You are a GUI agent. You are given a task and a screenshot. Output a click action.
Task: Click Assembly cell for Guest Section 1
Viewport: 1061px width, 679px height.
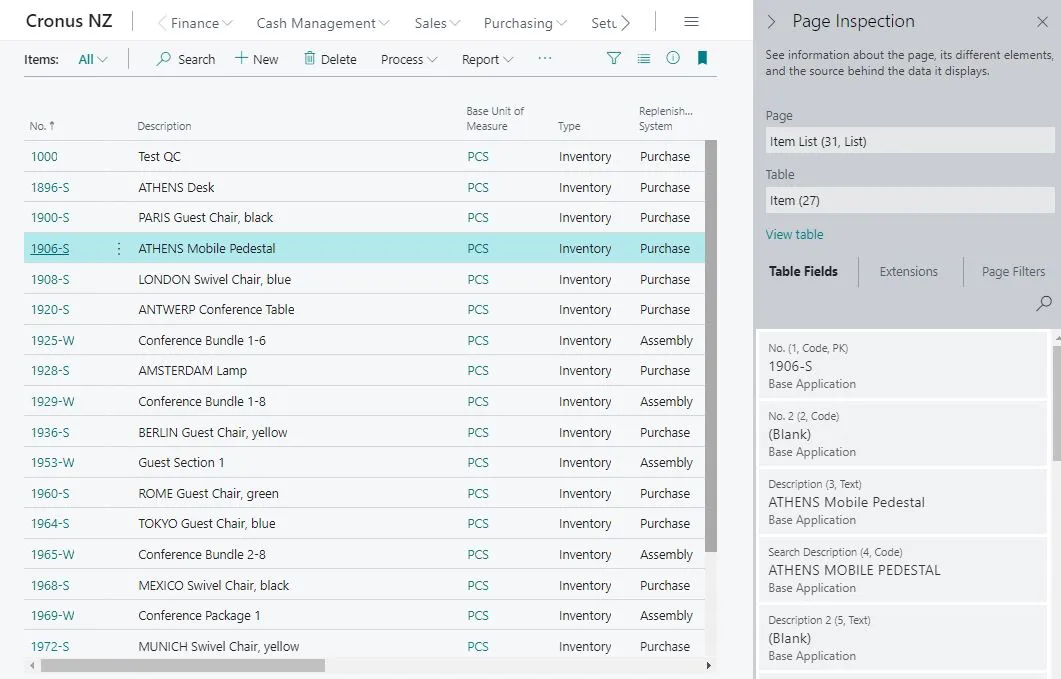pyautogui.click(x=667, y=462)
